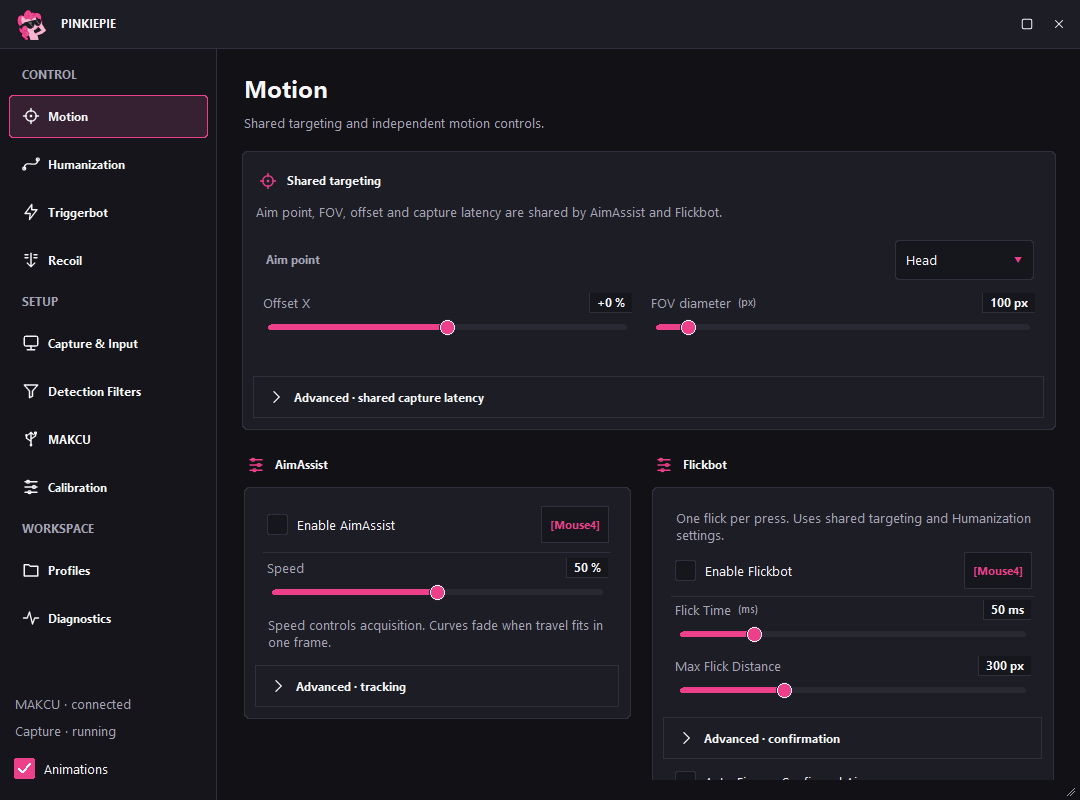The height and width of the screenshot is (800, 1080).
Task: Open the Recoil page
Action: pos(108,260)
